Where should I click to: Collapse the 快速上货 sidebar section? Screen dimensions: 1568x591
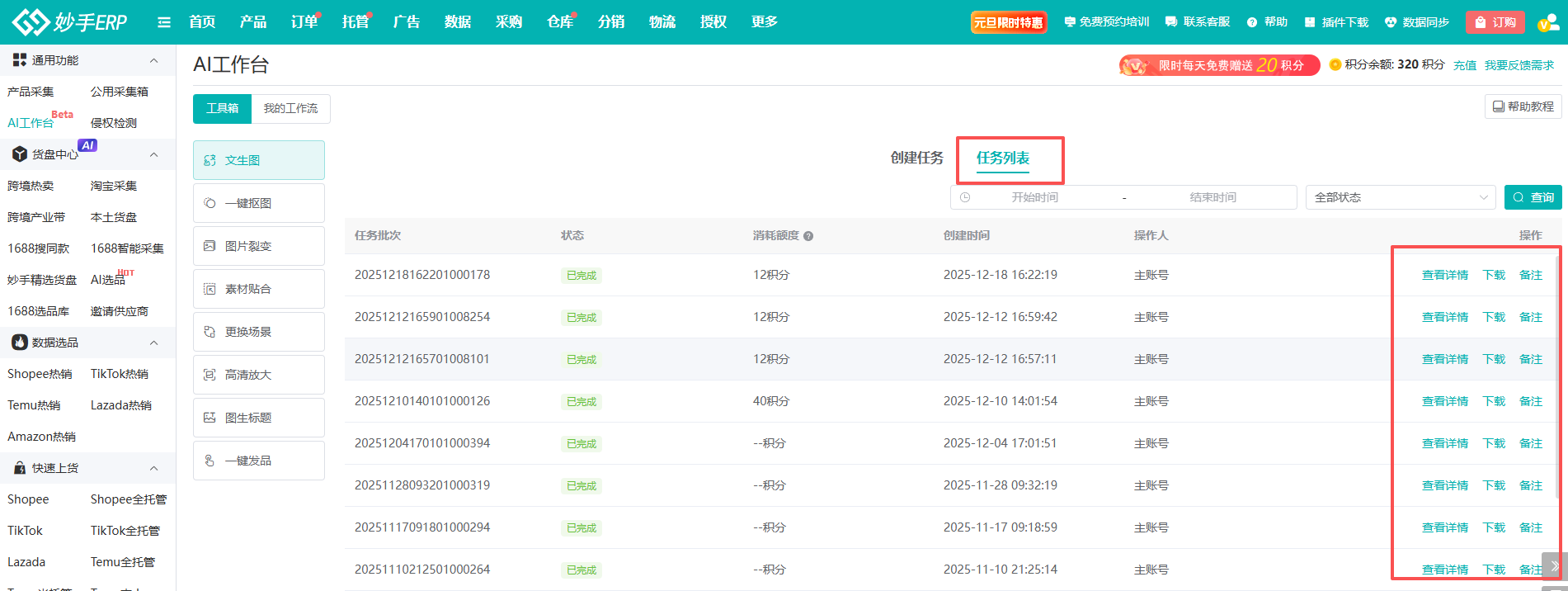pyautogui.click(x=153, y=468)
